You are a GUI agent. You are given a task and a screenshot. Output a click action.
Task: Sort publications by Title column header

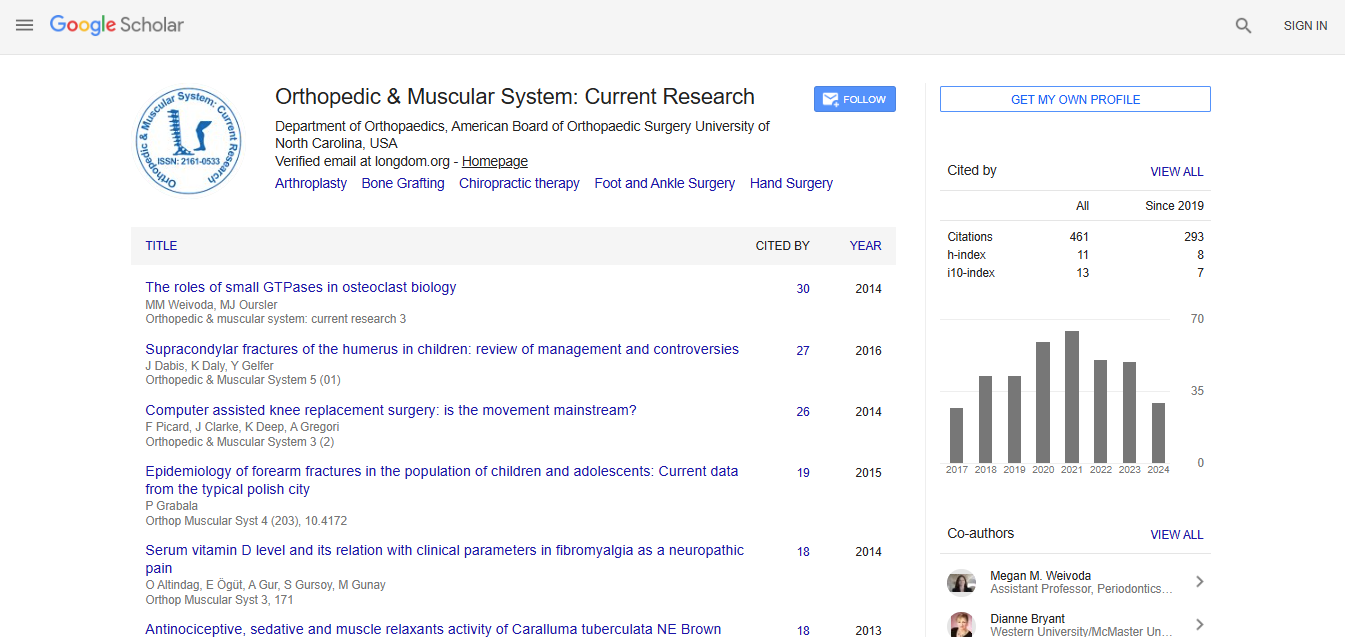click(161, 246)
